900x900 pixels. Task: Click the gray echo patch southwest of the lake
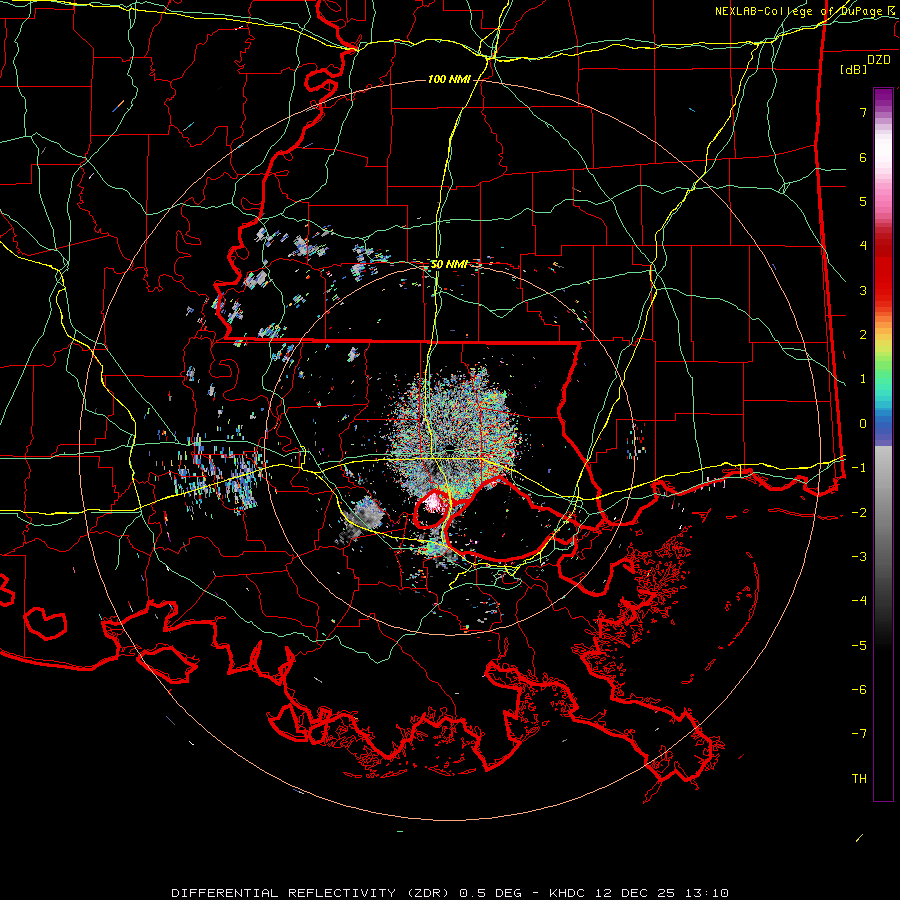[x=365, y=517]
